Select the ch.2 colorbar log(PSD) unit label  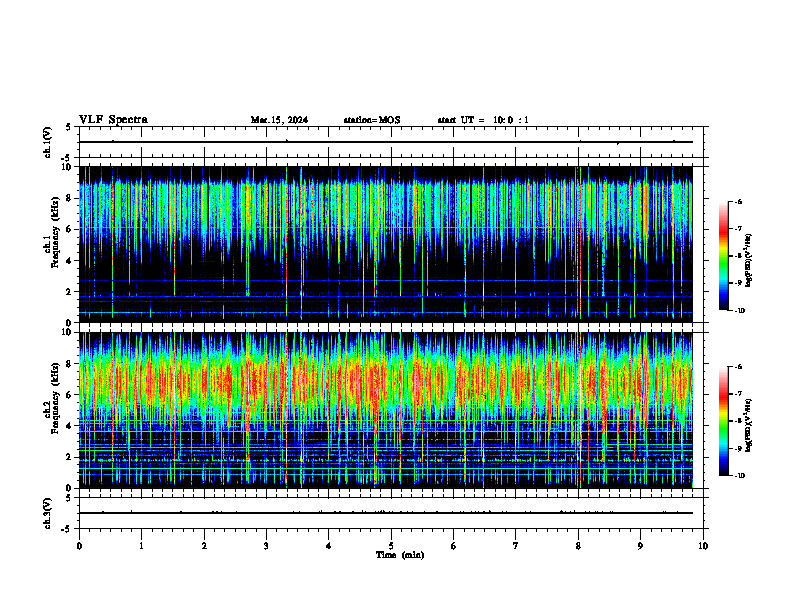click(748, 426)
